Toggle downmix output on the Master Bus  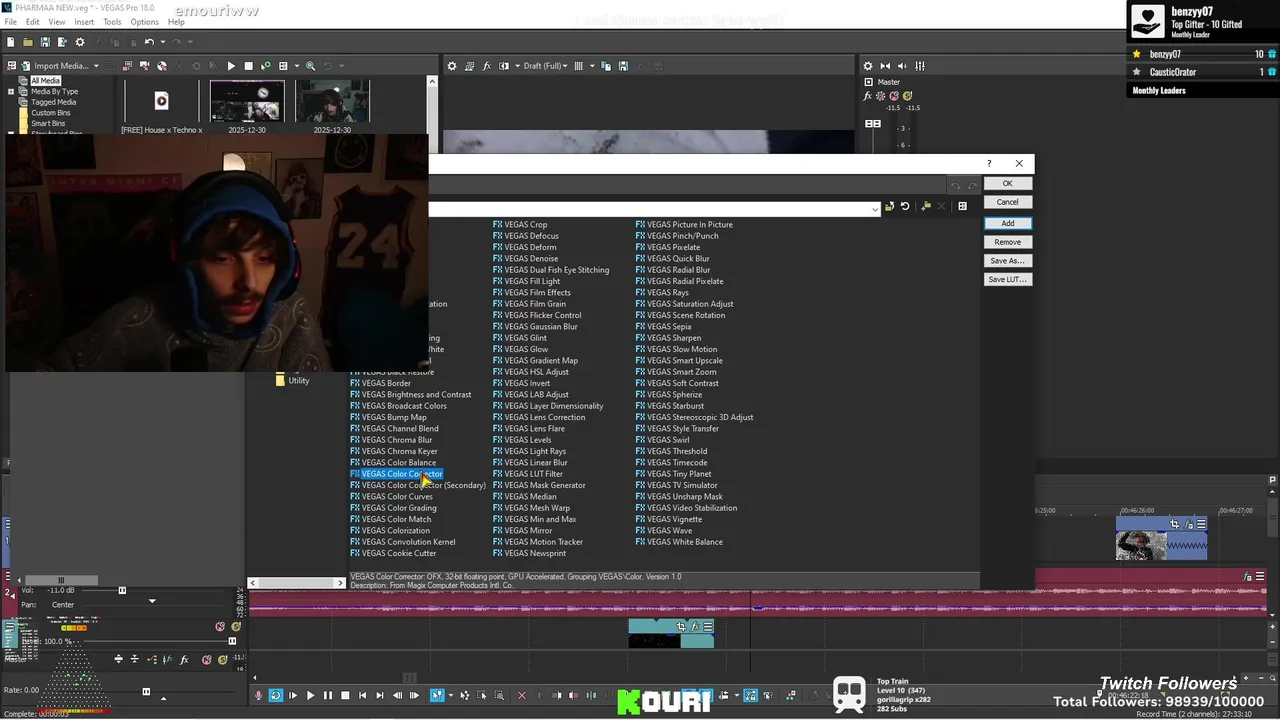coord(885,66)
